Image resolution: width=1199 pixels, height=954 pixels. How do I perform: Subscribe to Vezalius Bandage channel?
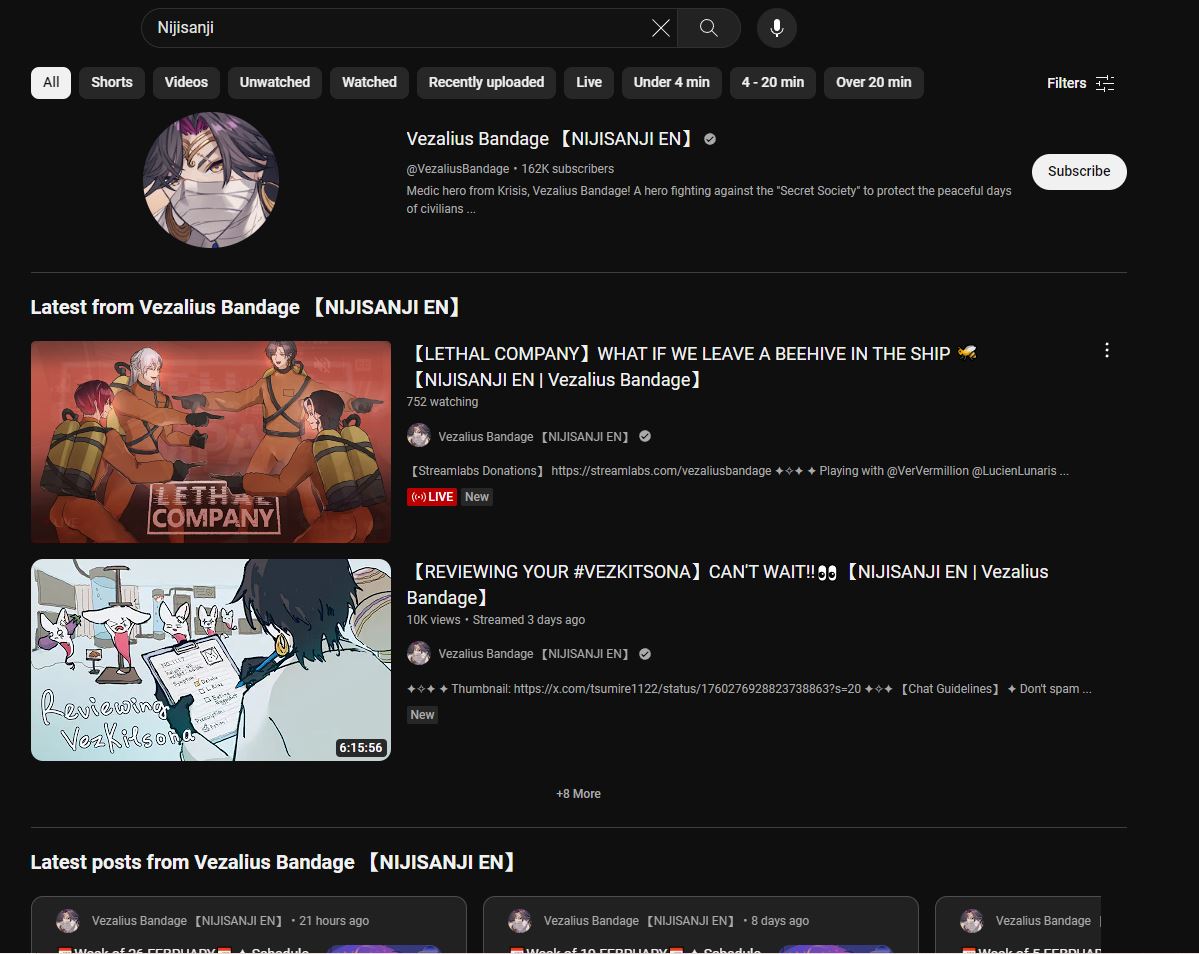(1079, 171)
